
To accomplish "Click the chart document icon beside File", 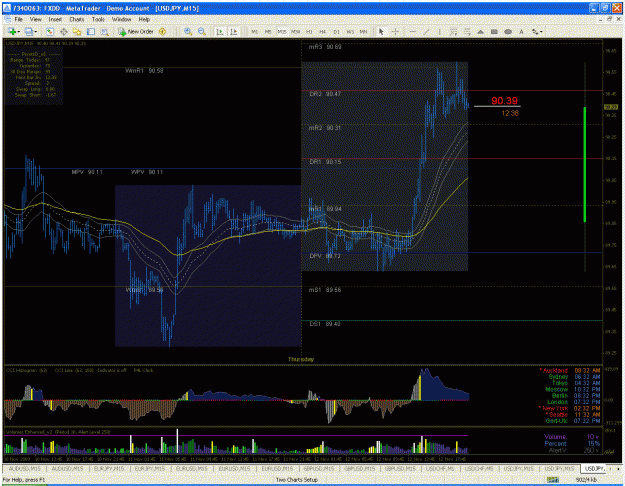I will click(x=8, y=19).
